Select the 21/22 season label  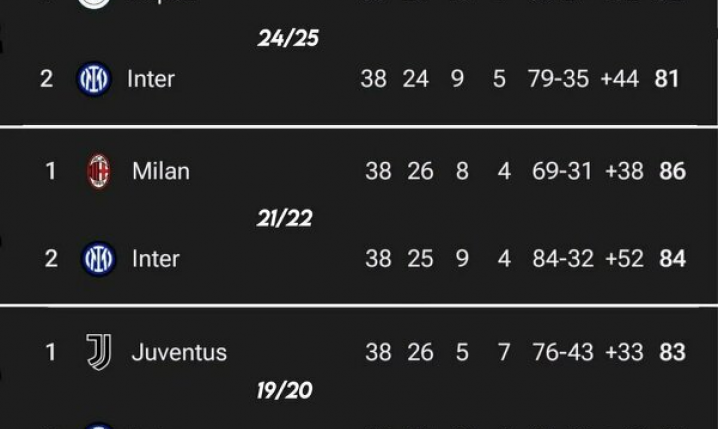(x=284, y=218)
